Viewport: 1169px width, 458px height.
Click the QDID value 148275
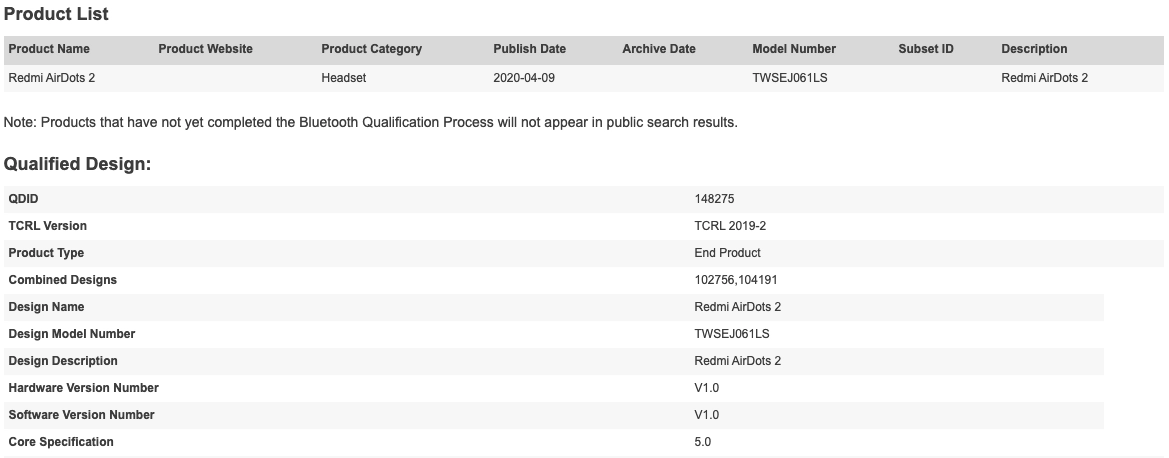pos(714,199)
